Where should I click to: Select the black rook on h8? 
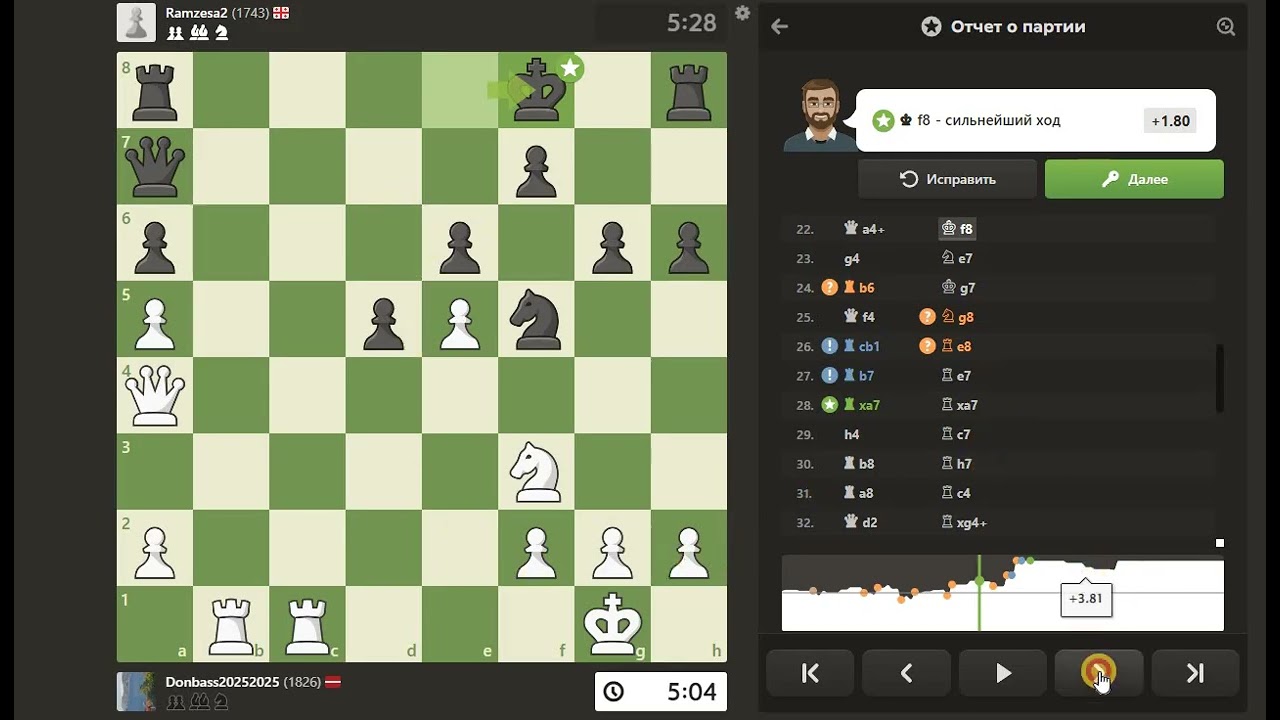pos(689,90)
